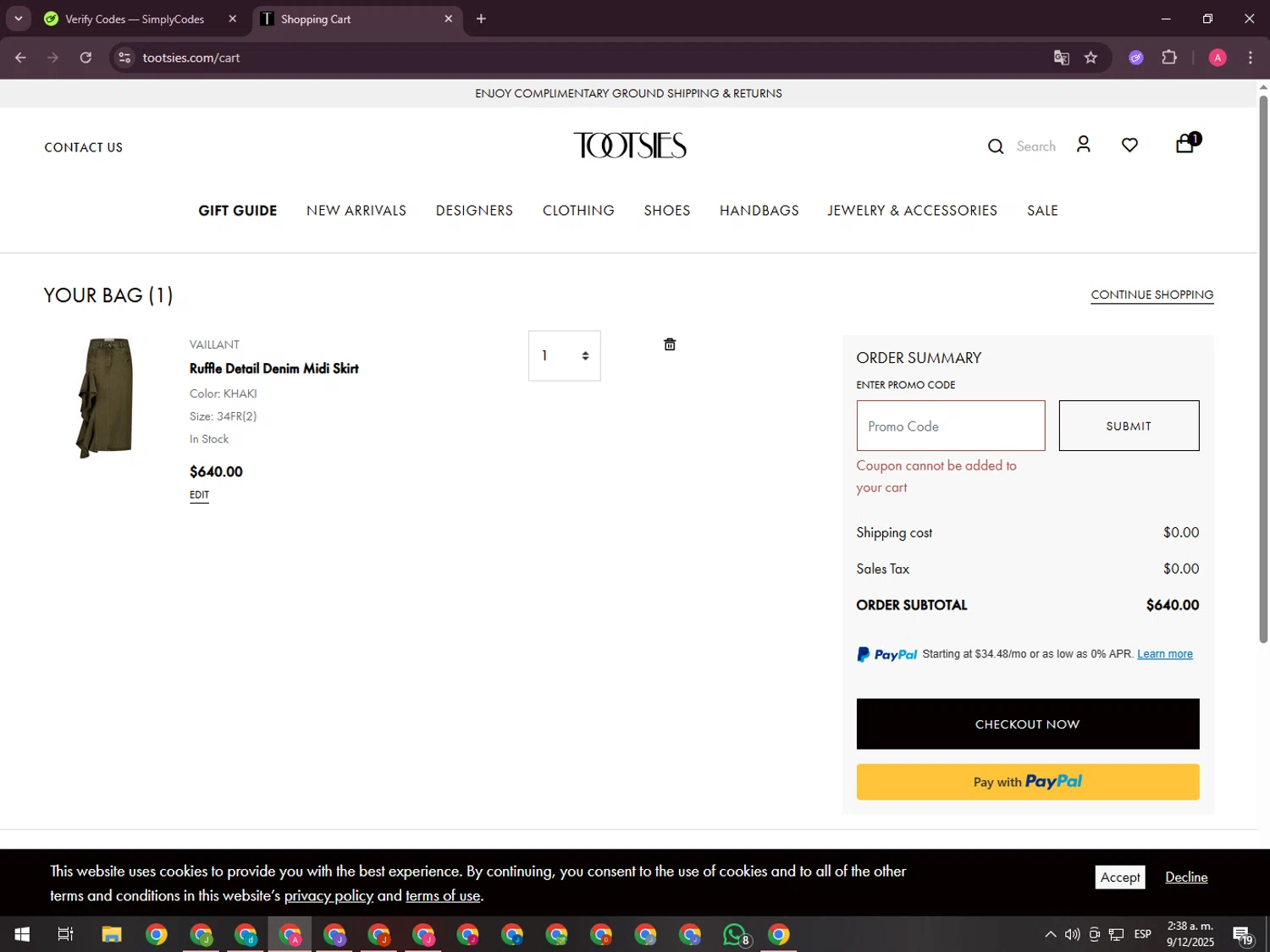The height and width of the screenshot is (952, 1270).
Task: Open the CLOTHING menu
Action: [x=578, y=211]
